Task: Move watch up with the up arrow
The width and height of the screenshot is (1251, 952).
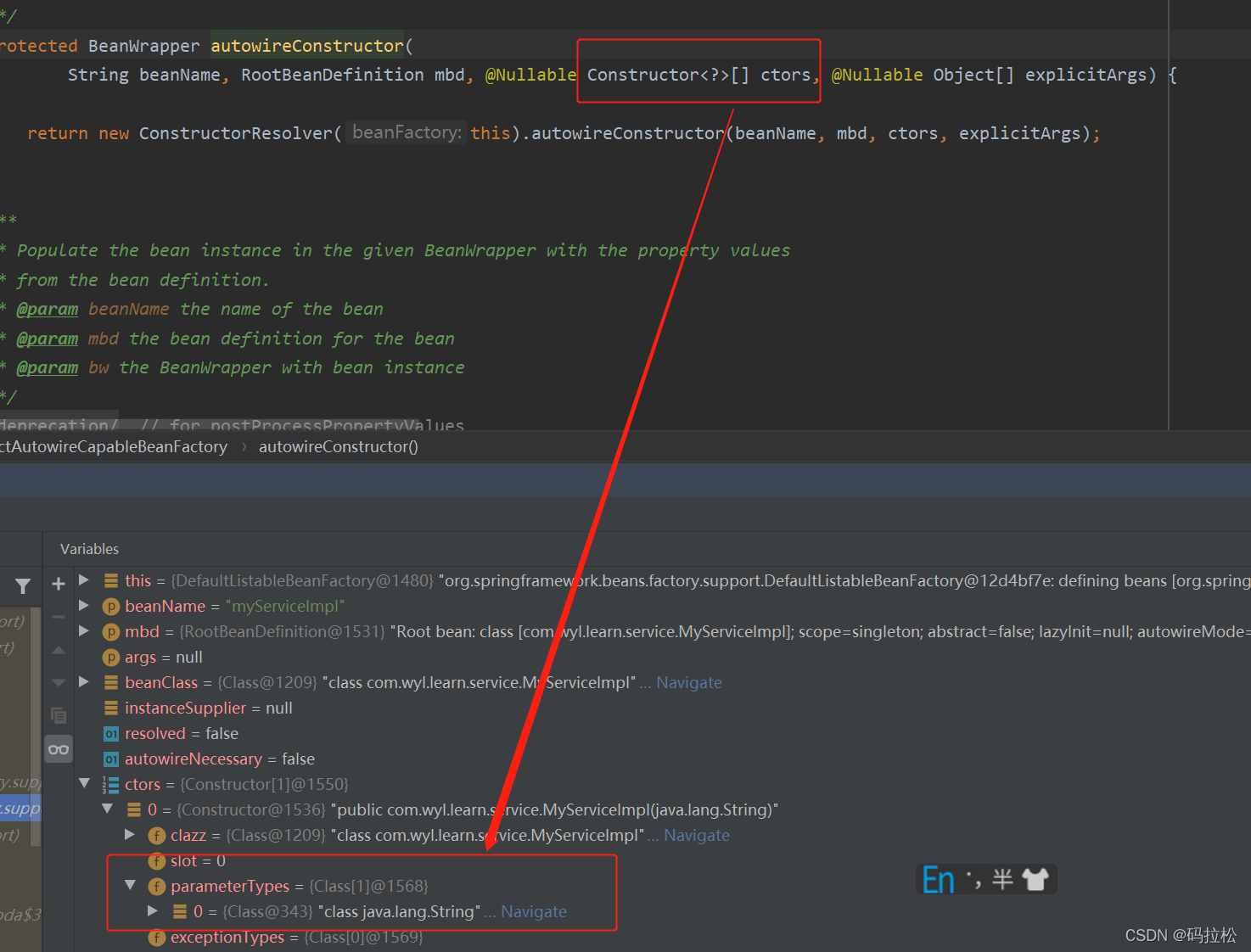Action: point(59,650)
